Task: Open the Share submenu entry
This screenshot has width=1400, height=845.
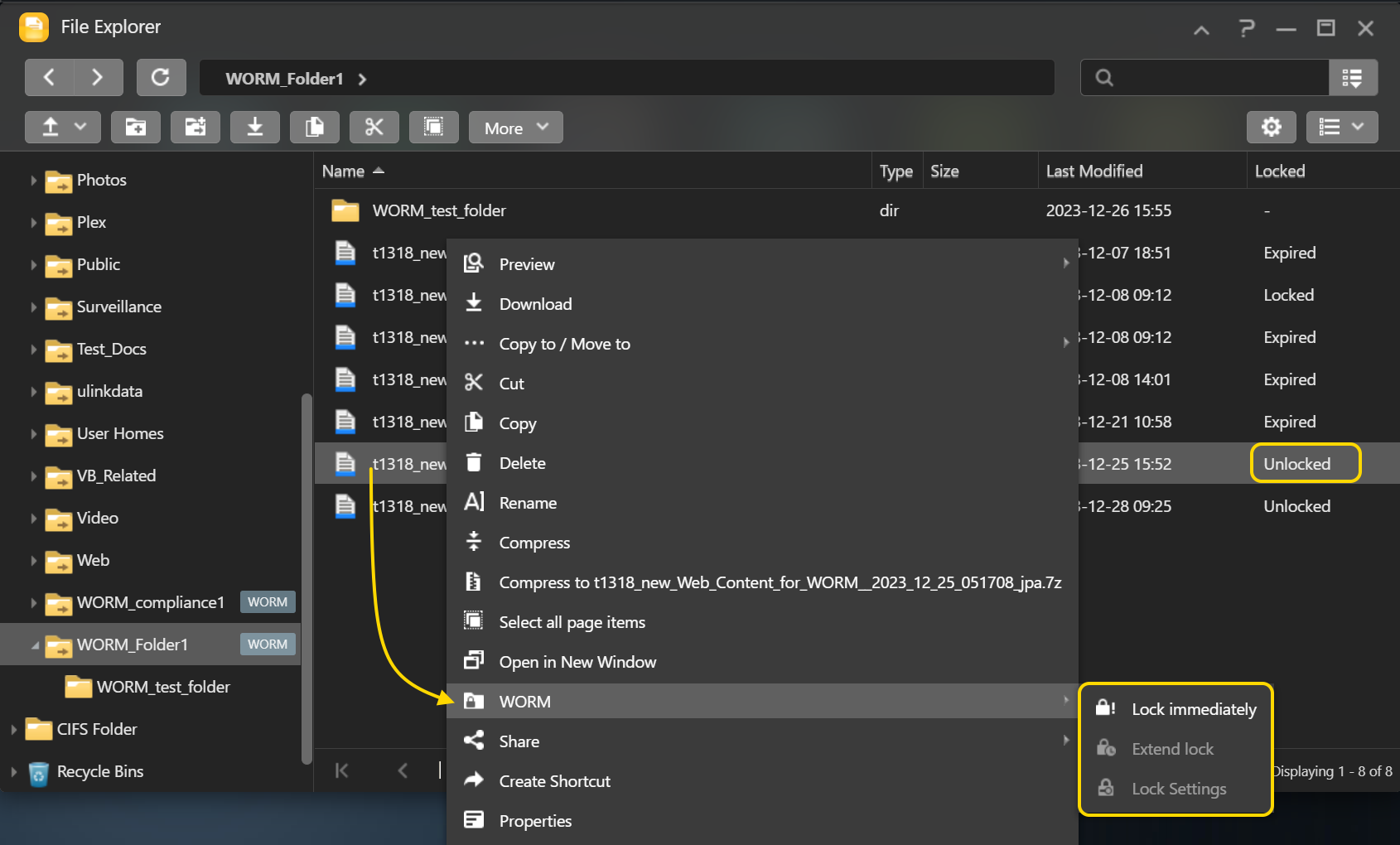Action: [762, 741]
